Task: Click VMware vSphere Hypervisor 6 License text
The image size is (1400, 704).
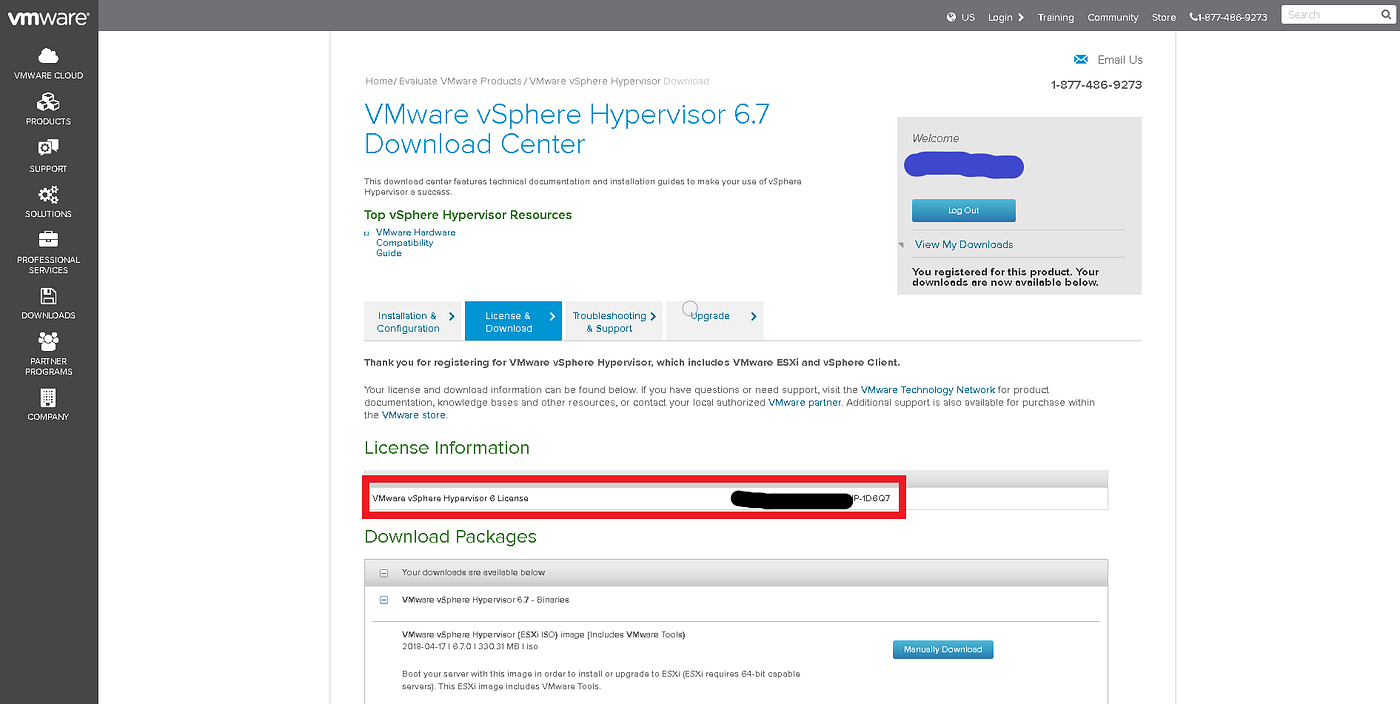Action: tap(450, 498)
